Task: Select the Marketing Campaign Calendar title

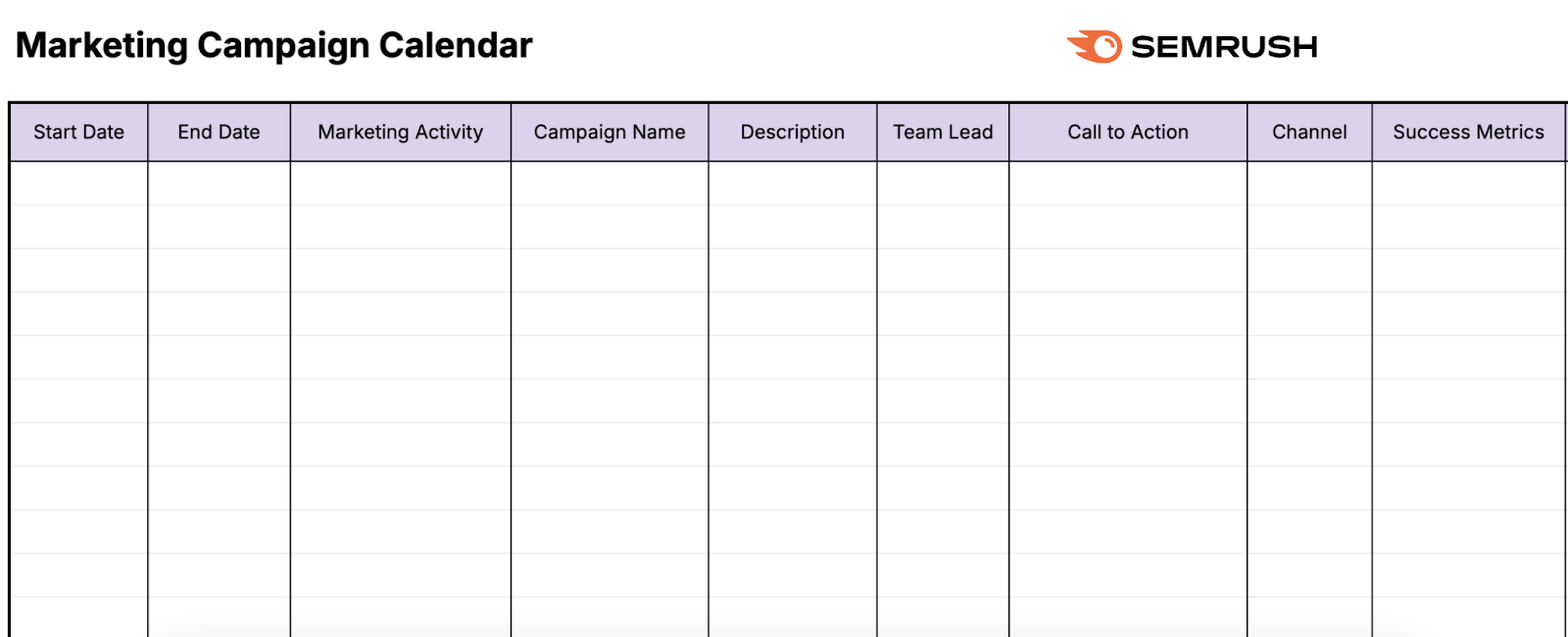Action: pyautogui.click(x=273, y=46)
